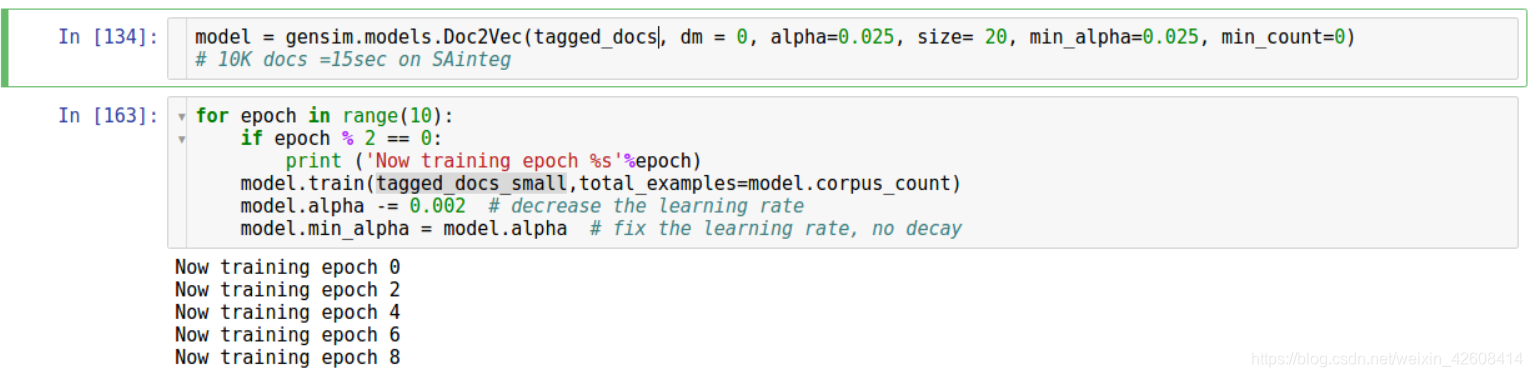
Task: Click 'min_count=0' parameter in first cell
Action: pos(1283,38)
